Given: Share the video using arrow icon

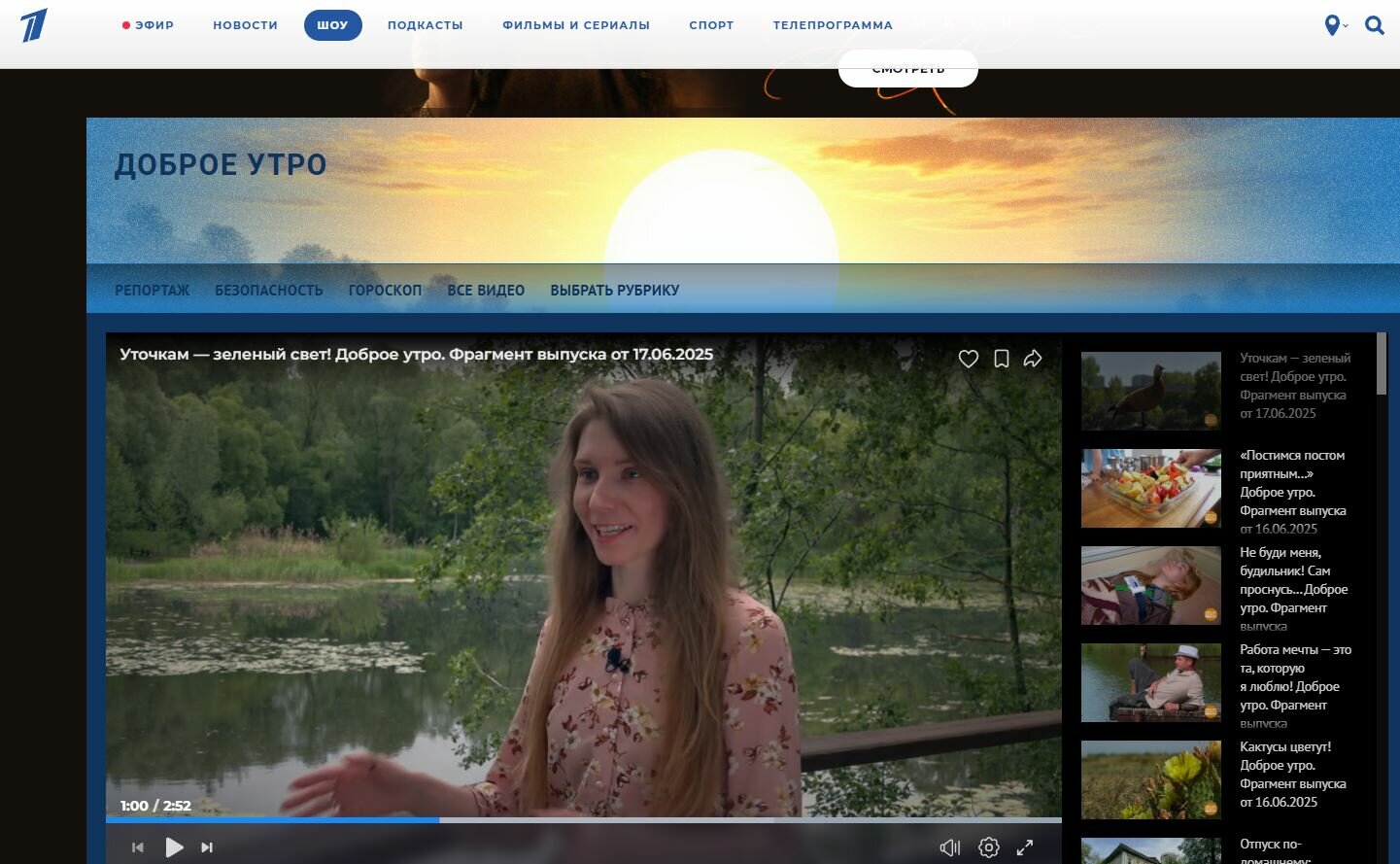Looking at the screenshot, I should click(x=1033, y=359).
